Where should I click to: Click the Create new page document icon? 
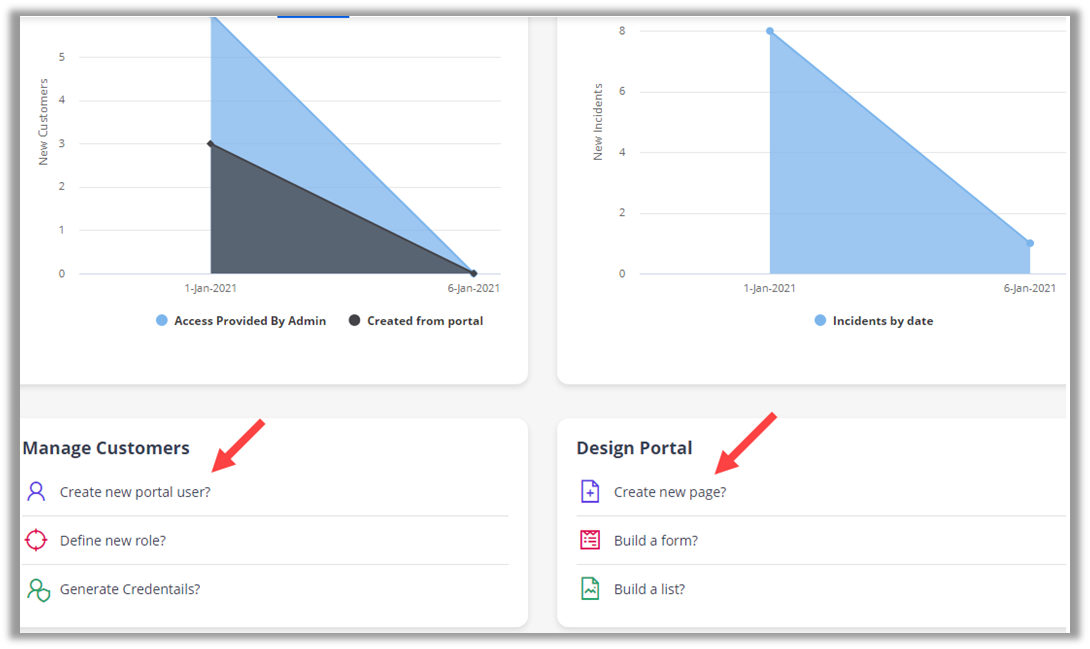(590, 491)
